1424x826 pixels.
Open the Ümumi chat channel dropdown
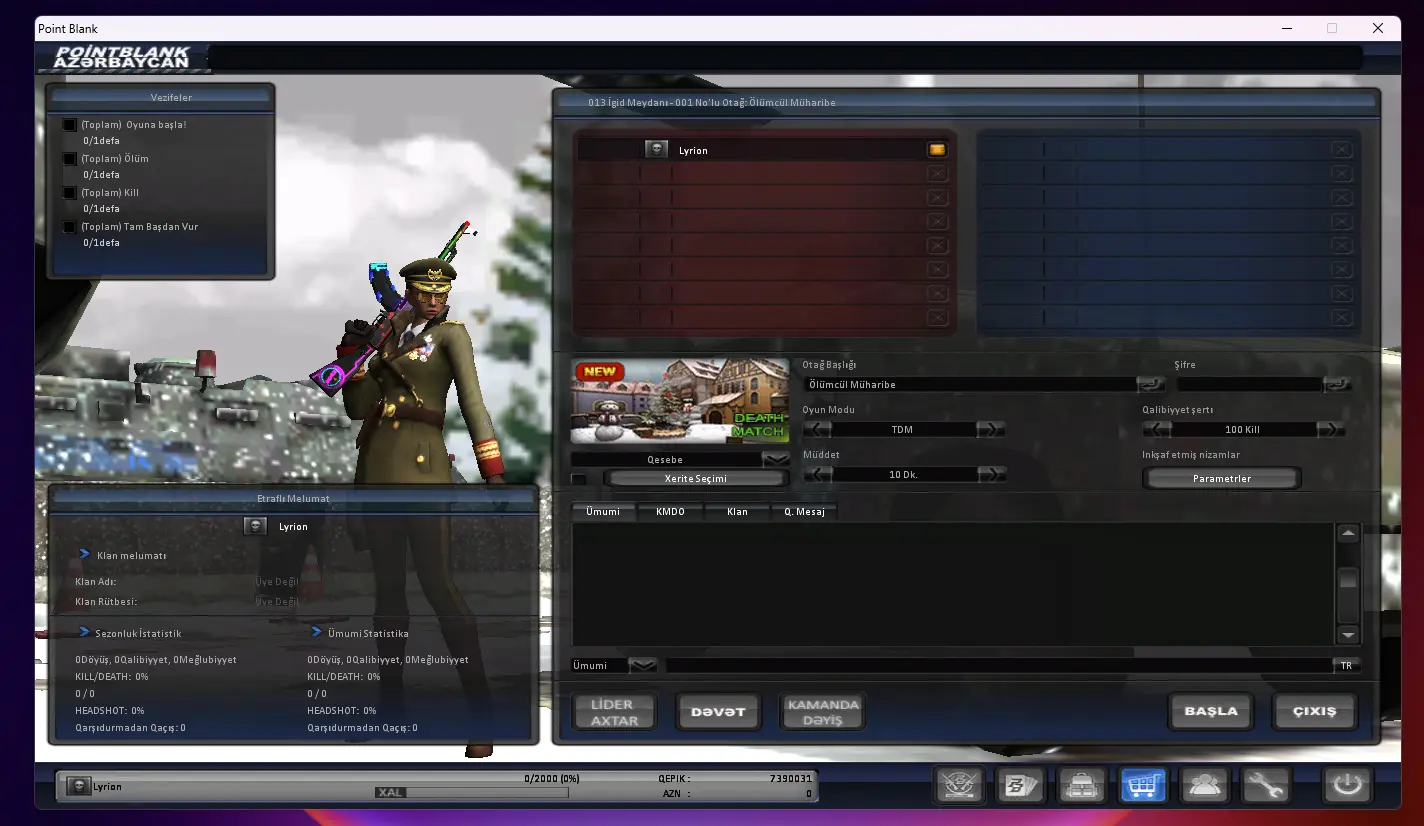643,665
